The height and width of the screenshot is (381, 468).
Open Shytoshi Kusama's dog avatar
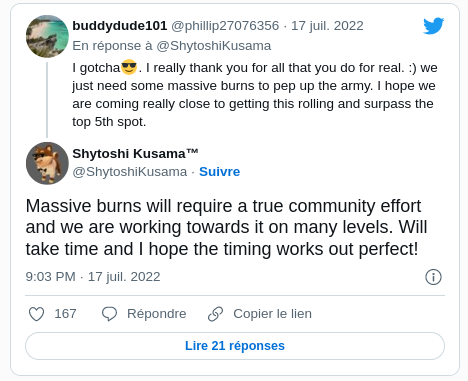tap(47, 163)
